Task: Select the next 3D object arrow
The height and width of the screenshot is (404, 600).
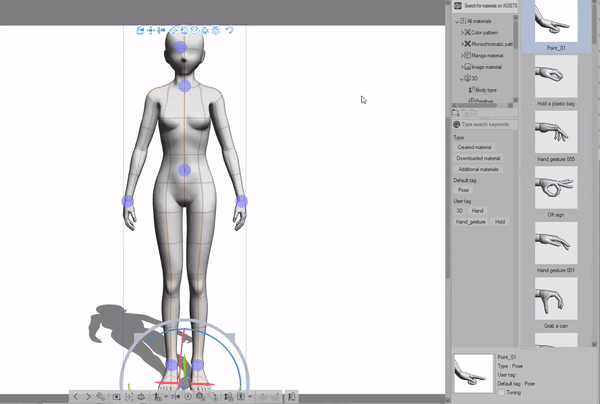Action: [89, 397]
